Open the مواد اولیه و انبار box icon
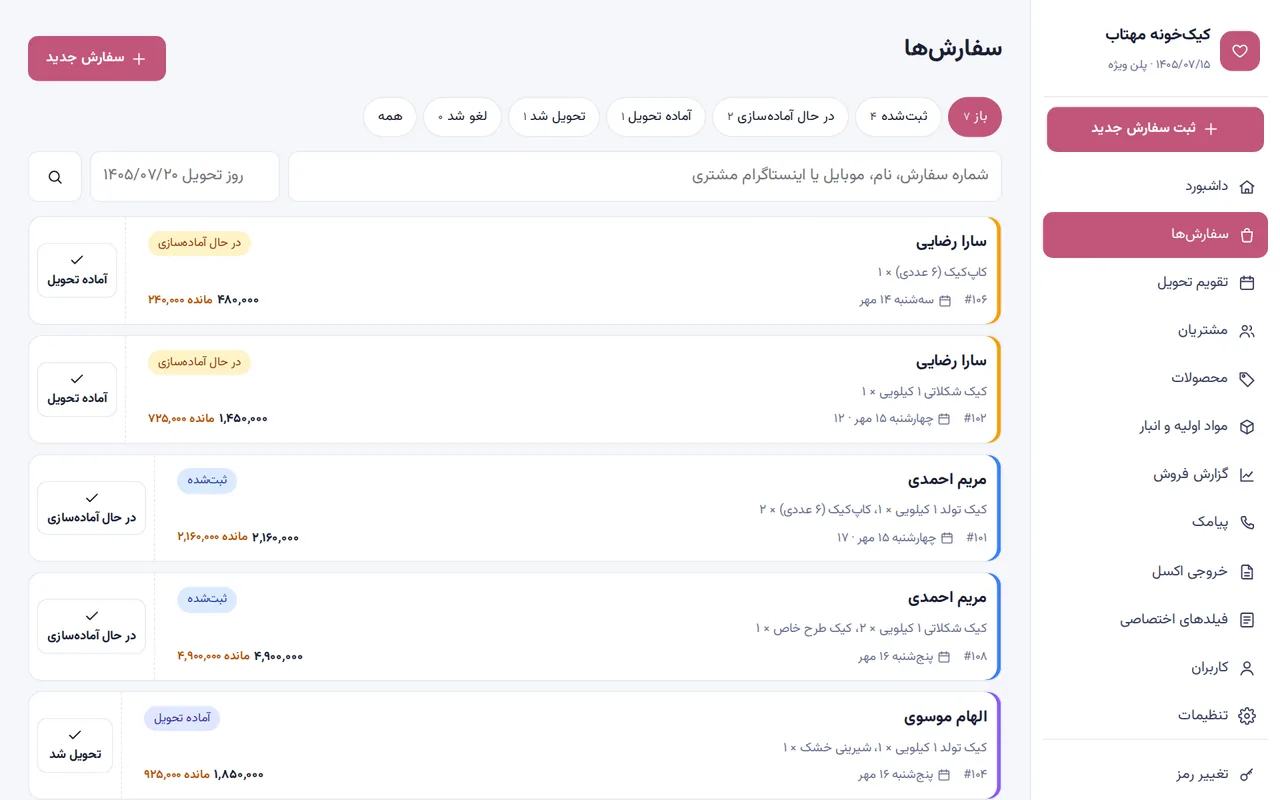This screenshot has width=1280, height=800. coord(1246,427)
